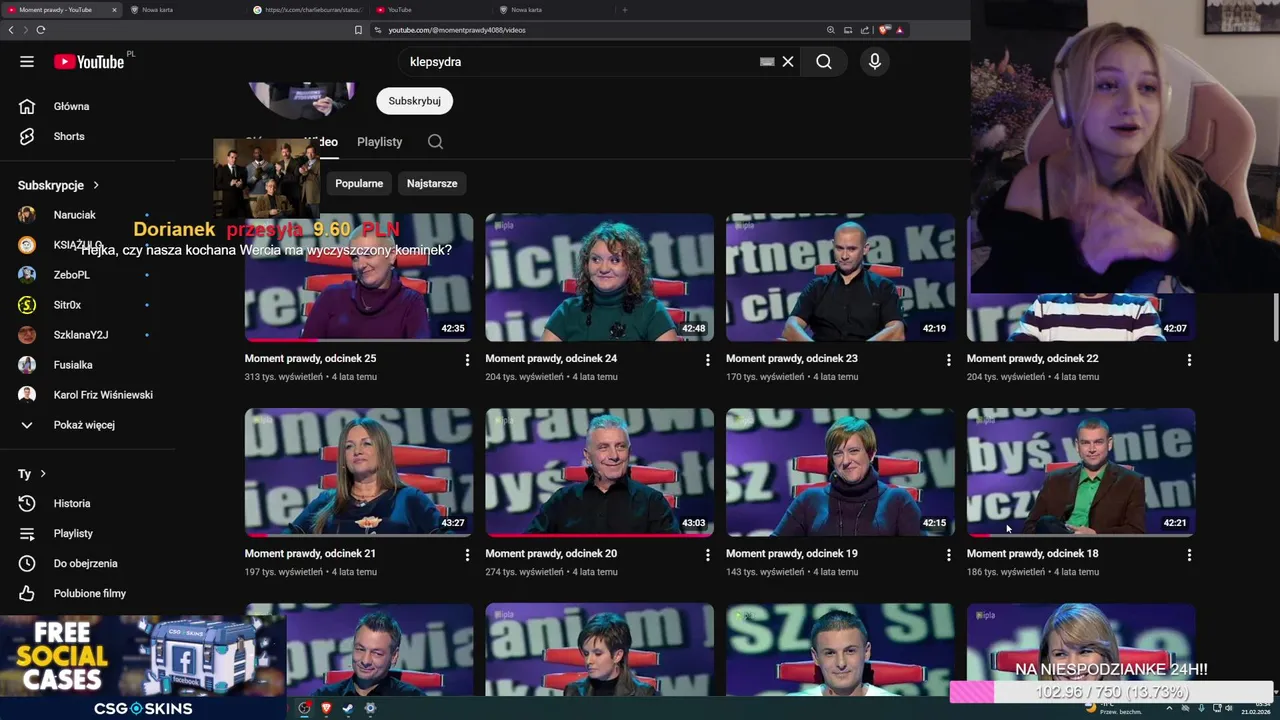1280x720 pixels.
Task: Click the Brave icon in the taskbar
Action: point(326,708)
